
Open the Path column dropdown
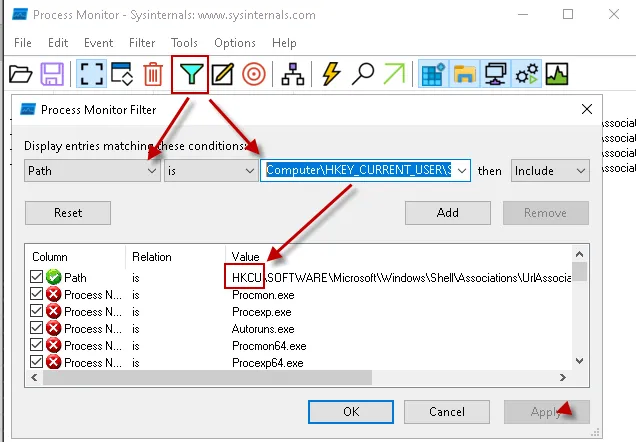pos(92,171)
